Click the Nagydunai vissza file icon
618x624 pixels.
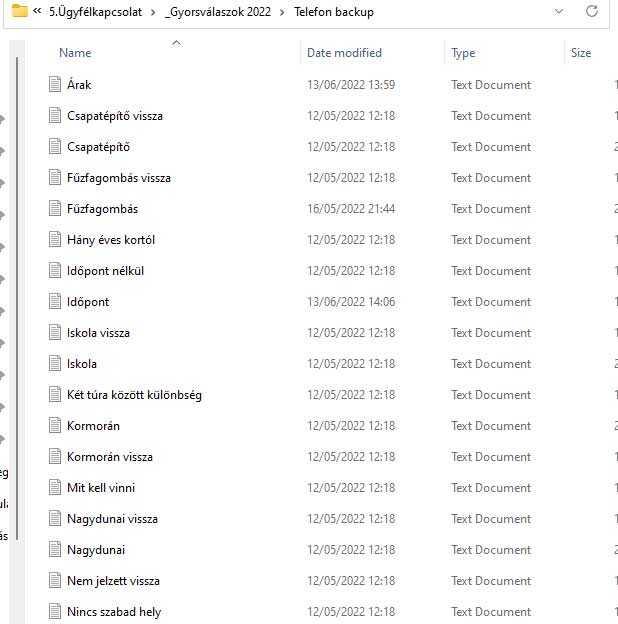pyautogui.click(x=55, y=519)
